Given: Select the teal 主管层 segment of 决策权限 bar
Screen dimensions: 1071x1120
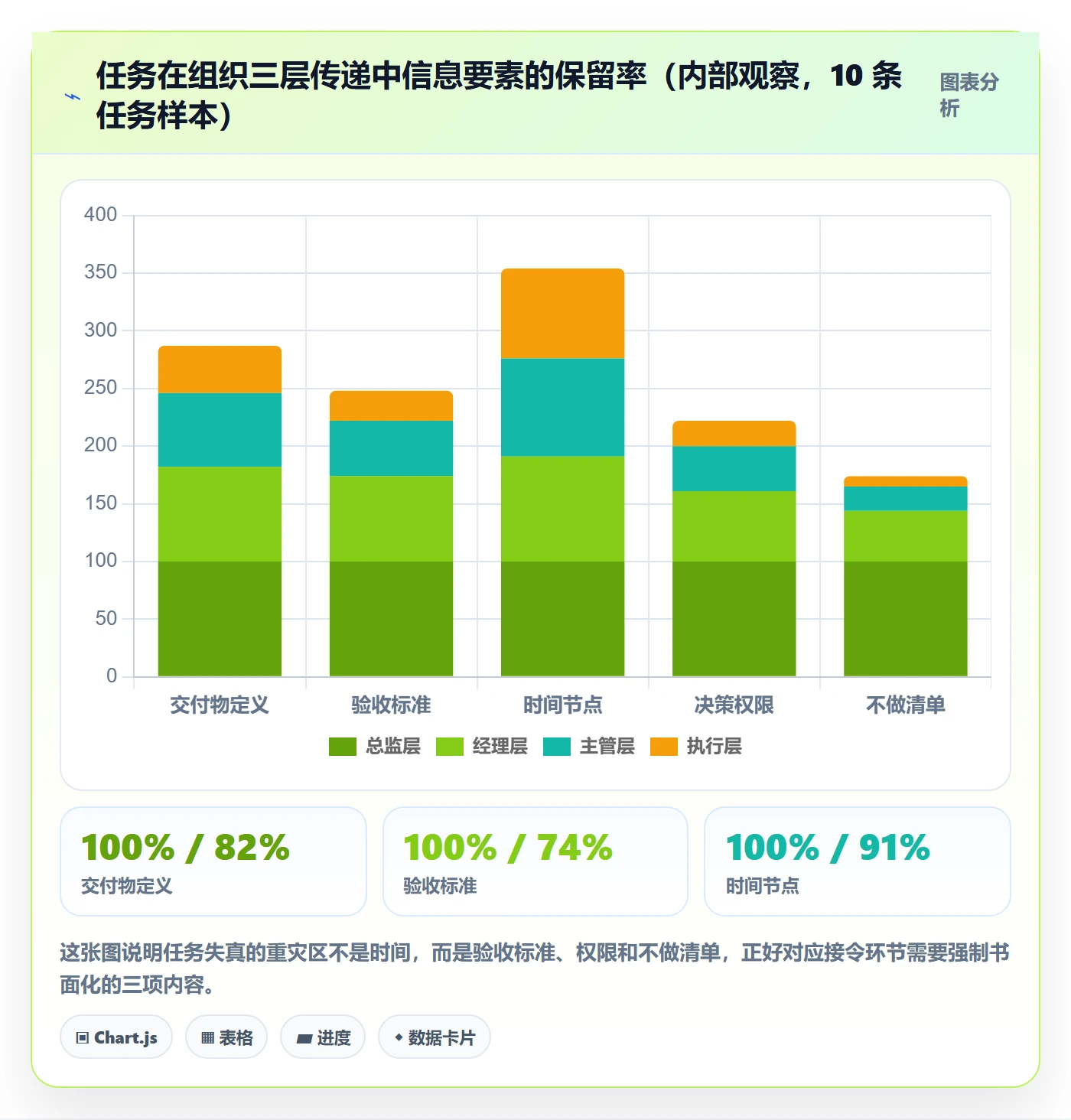Looking at the screenshot, I should 734,468.
